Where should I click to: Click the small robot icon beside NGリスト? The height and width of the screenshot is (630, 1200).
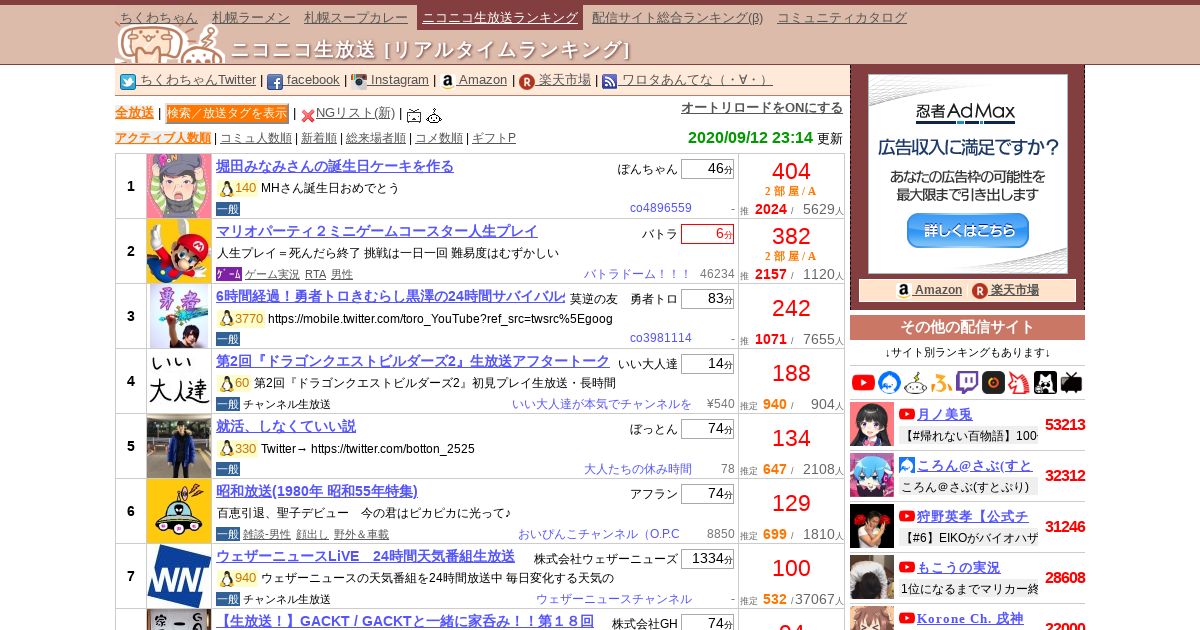(x=434, y=115)
